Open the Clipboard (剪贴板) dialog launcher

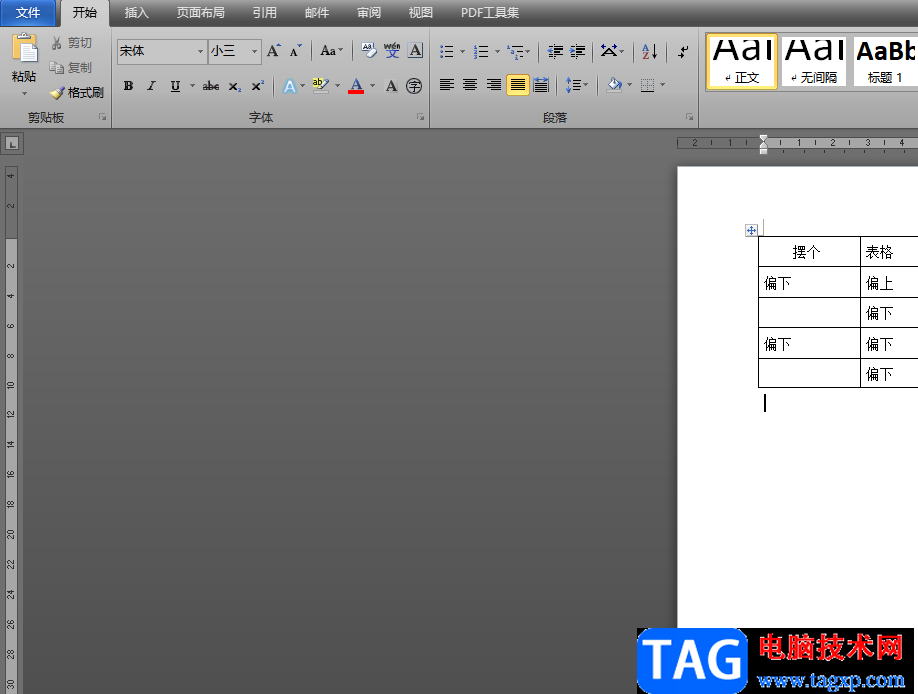point(102,118)
